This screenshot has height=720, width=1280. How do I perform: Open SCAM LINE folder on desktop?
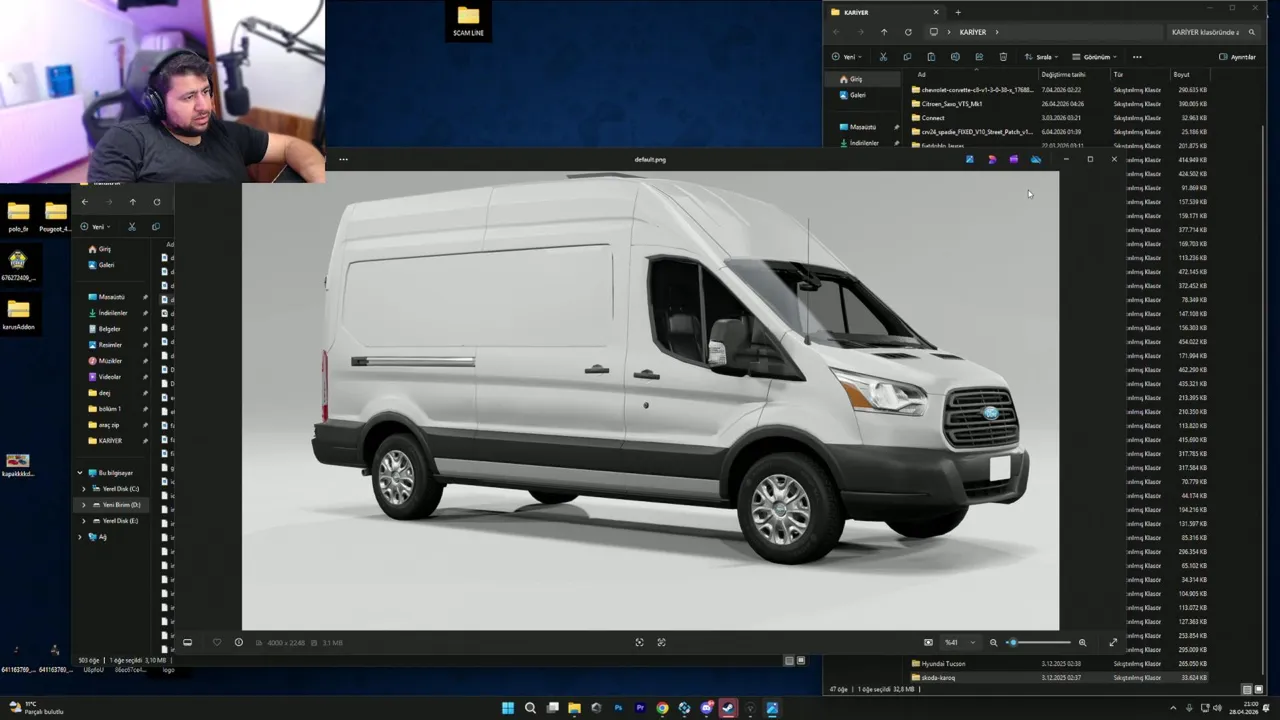468,21
